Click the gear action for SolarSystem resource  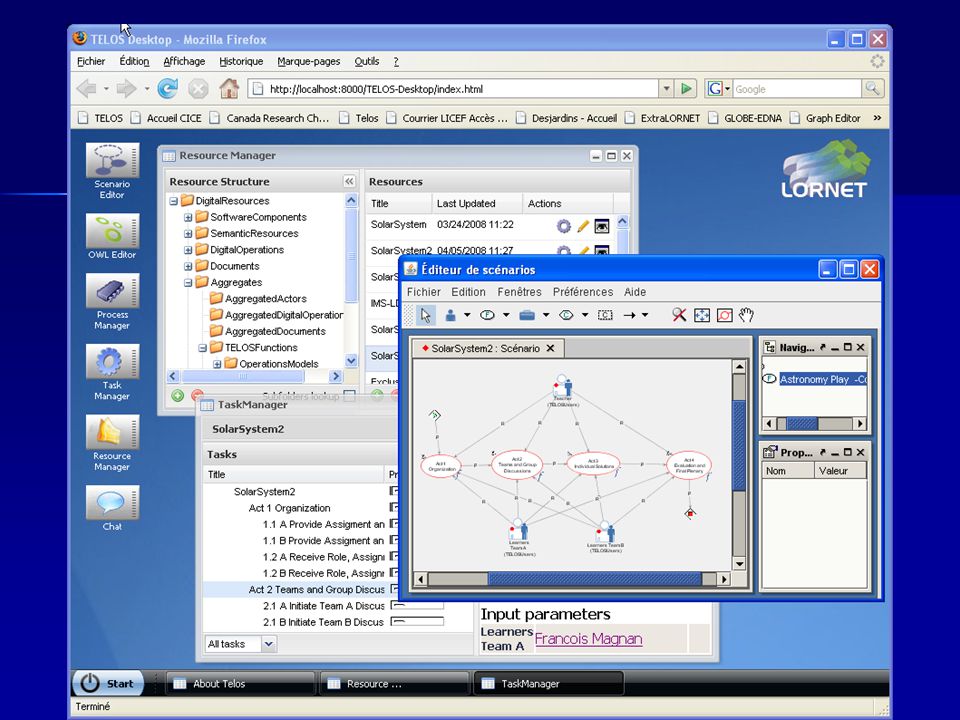(x=563, y=226)
